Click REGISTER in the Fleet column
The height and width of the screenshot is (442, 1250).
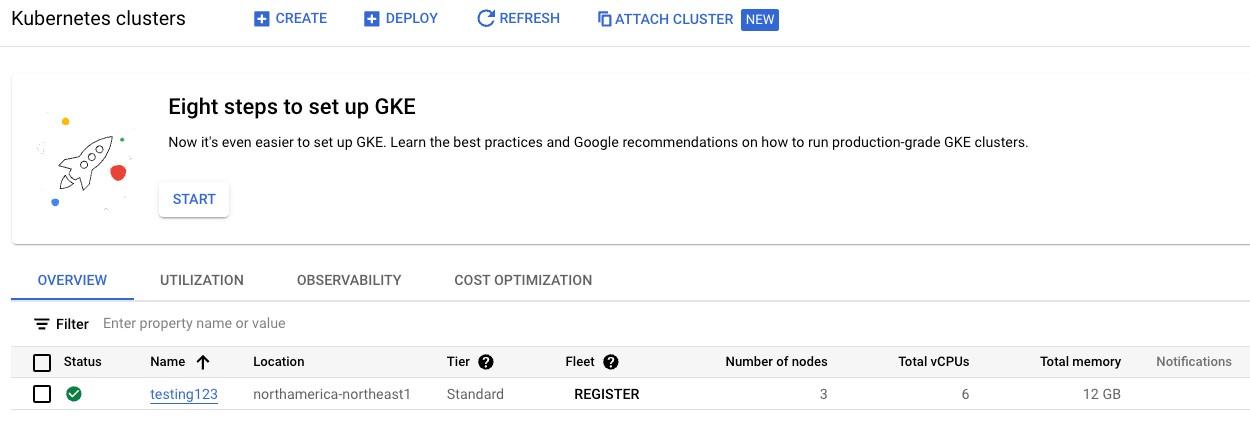click(607, 394)
